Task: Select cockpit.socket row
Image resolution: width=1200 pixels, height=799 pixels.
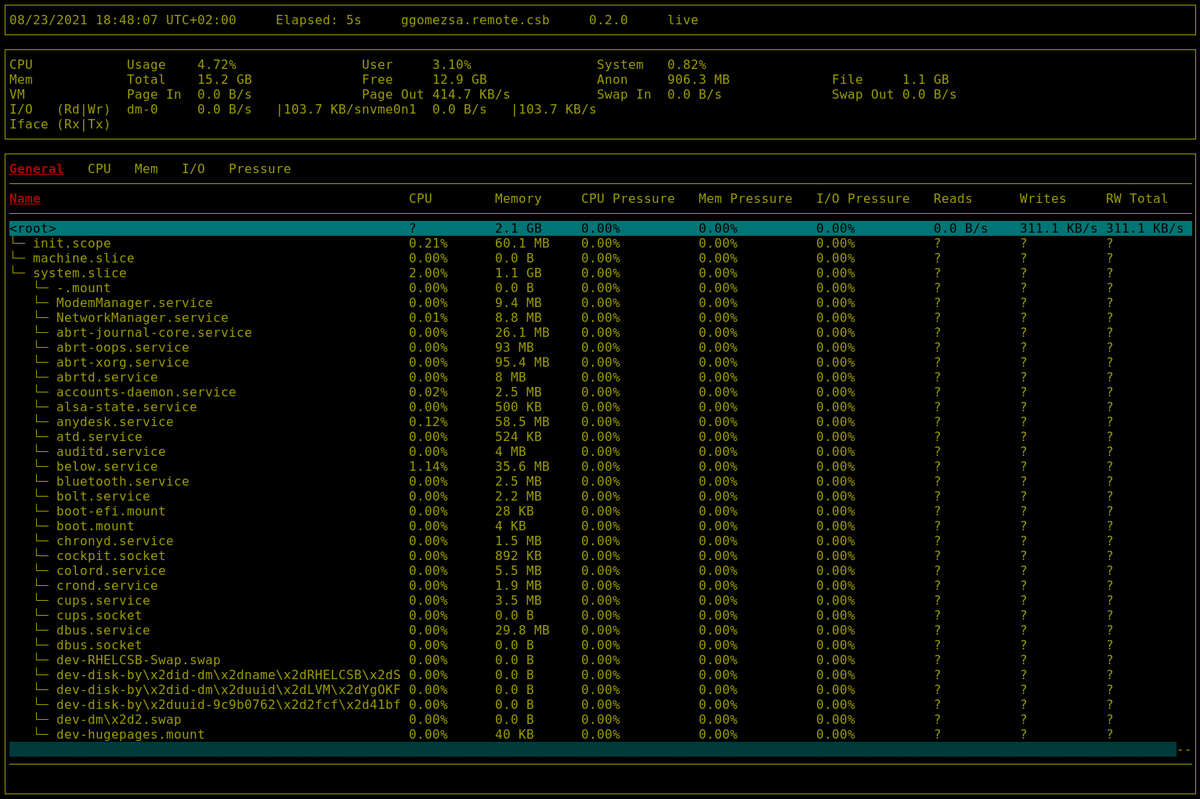Action: (x=600, y=556)
